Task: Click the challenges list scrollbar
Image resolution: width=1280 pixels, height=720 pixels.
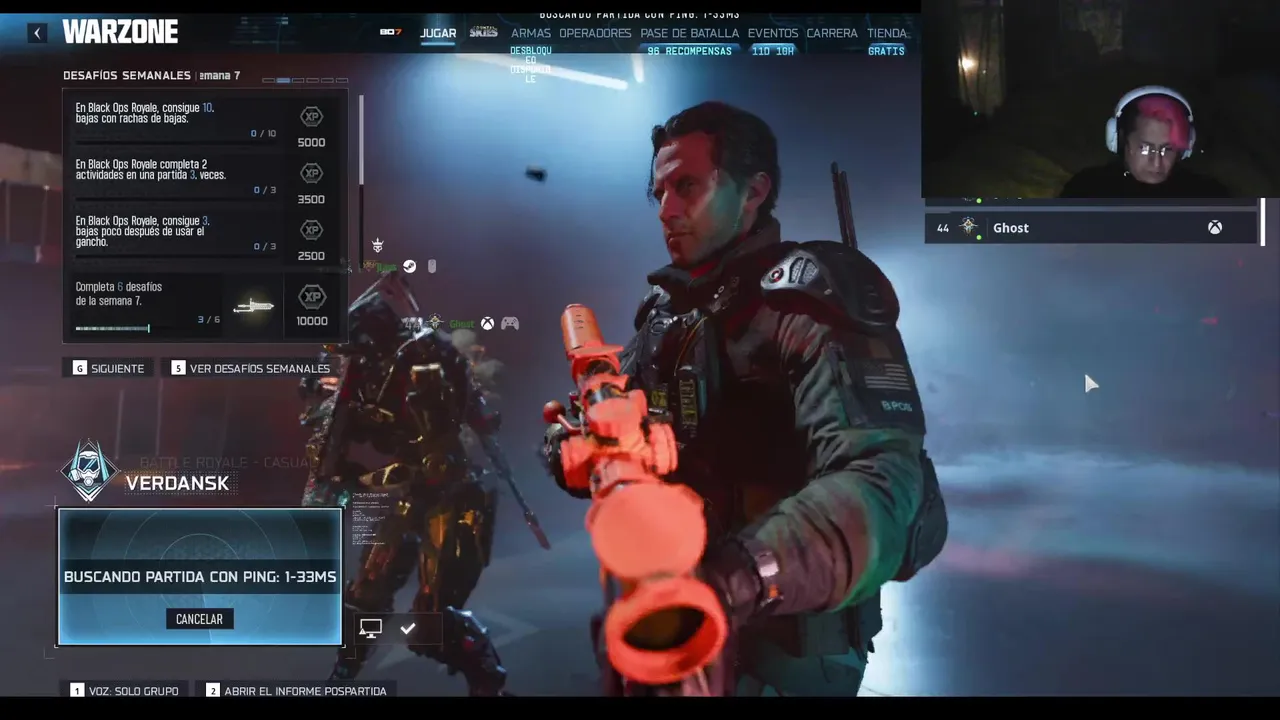Action: click(360, 140)
